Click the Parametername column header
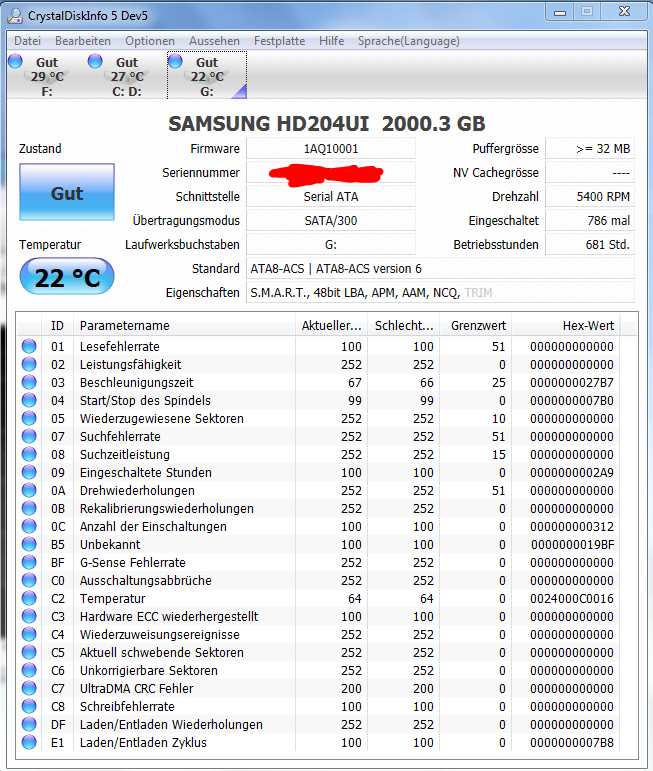Screen dimensions: 653x771 coord(184,326)
